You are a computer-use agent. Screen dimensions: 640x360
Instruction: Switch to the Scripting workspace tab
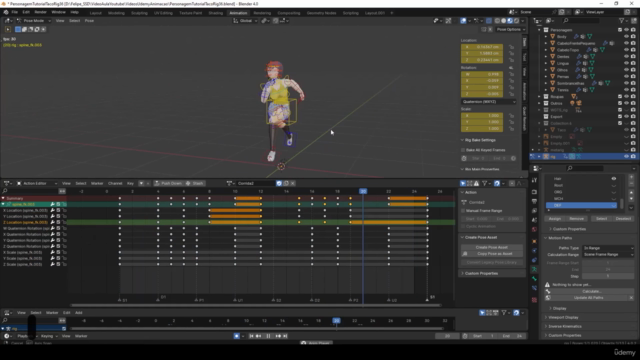click(350, 13)
